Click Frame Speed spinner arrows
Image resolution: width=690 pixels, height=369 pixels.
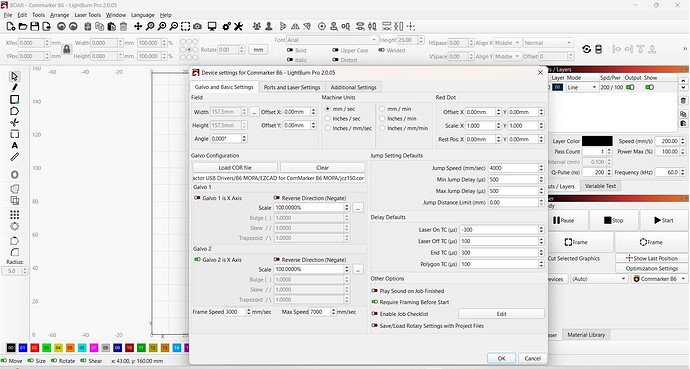pyautogui.click(x=249, y=311)
